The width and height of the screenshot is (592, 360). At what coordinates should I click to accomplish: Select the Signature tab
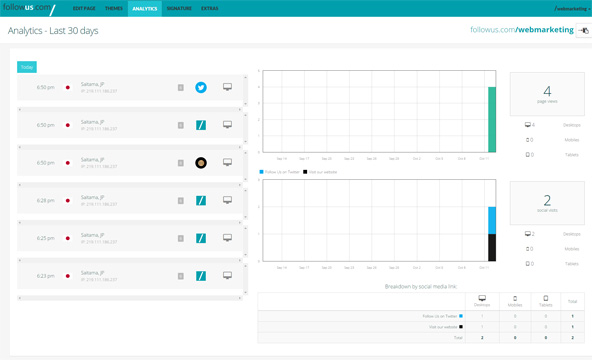click(x=179, y=8)
